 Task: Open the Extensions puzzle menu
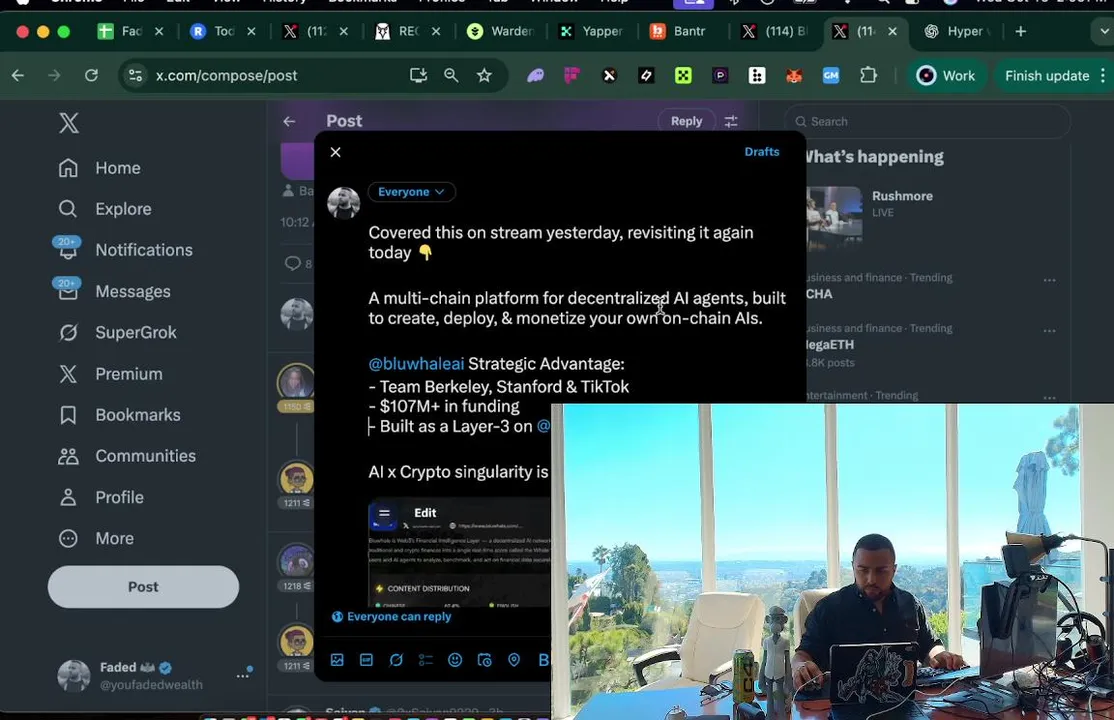(x=867, y=75)
